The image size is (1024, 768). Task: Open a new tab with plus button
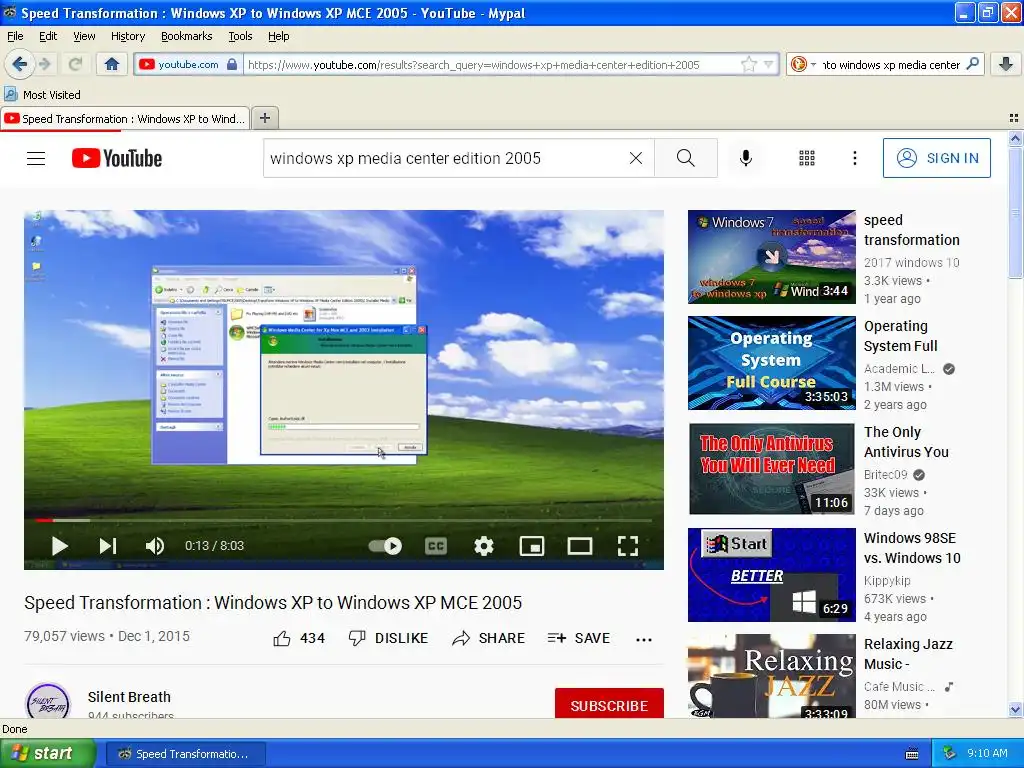tap(264, 118)
